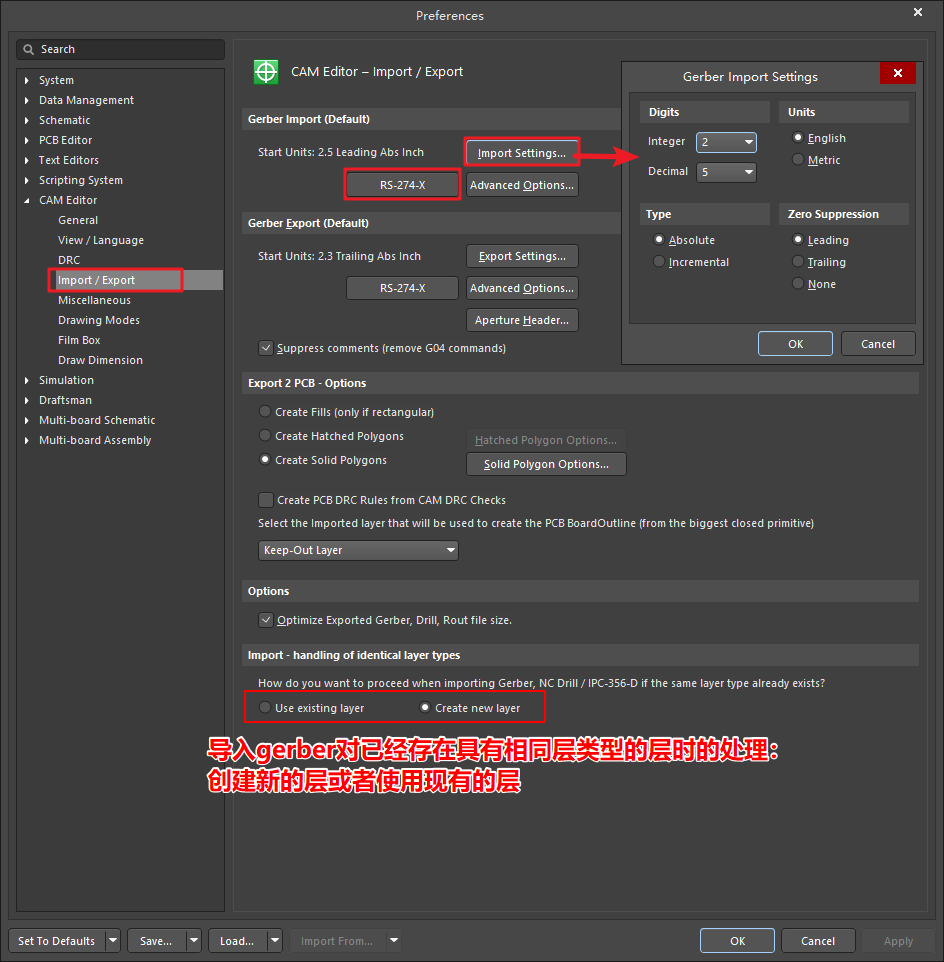Click Set To Defaults button

[x=56, y=941]
